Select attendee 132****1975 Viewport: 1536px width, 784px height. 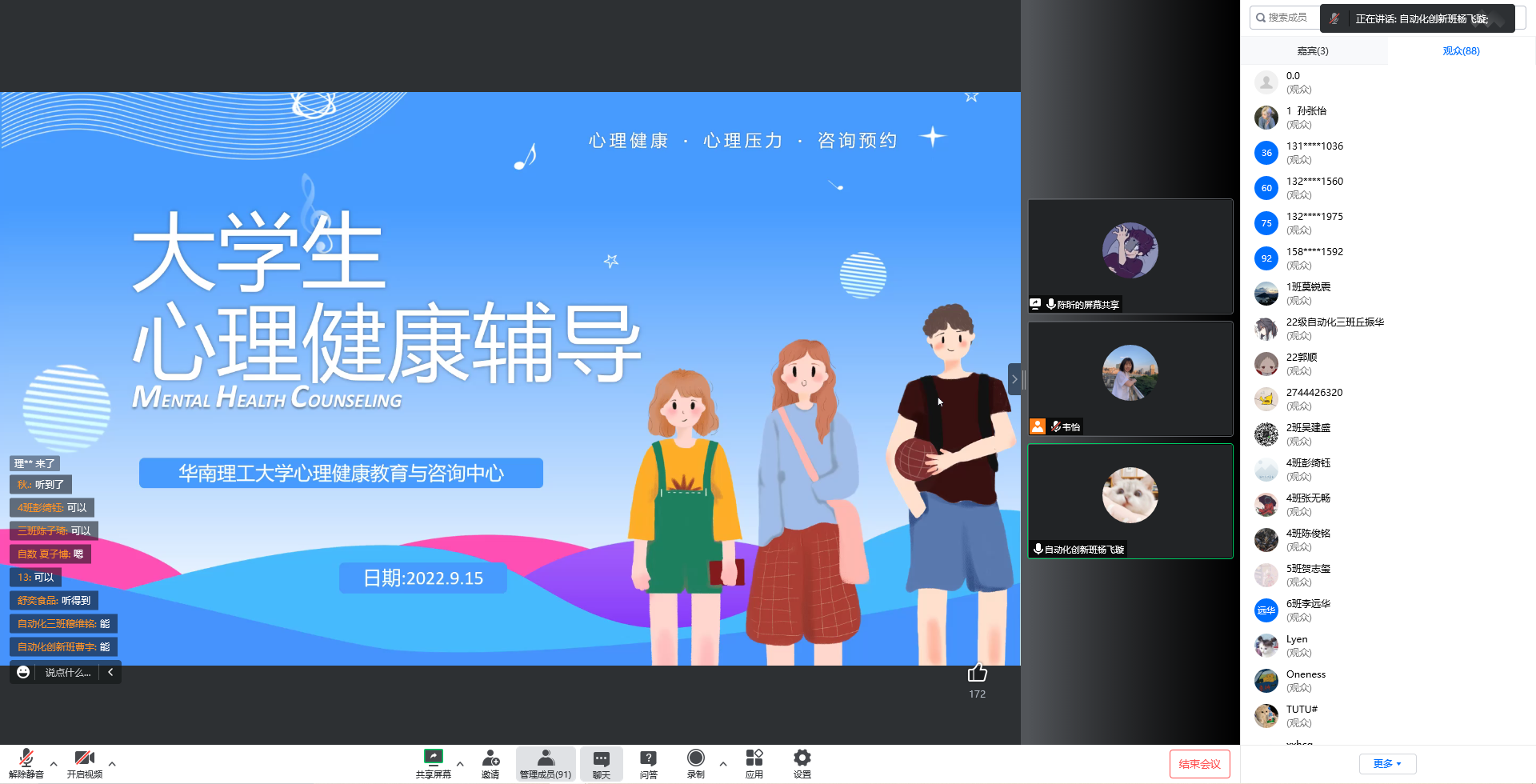coord(1388,223)
